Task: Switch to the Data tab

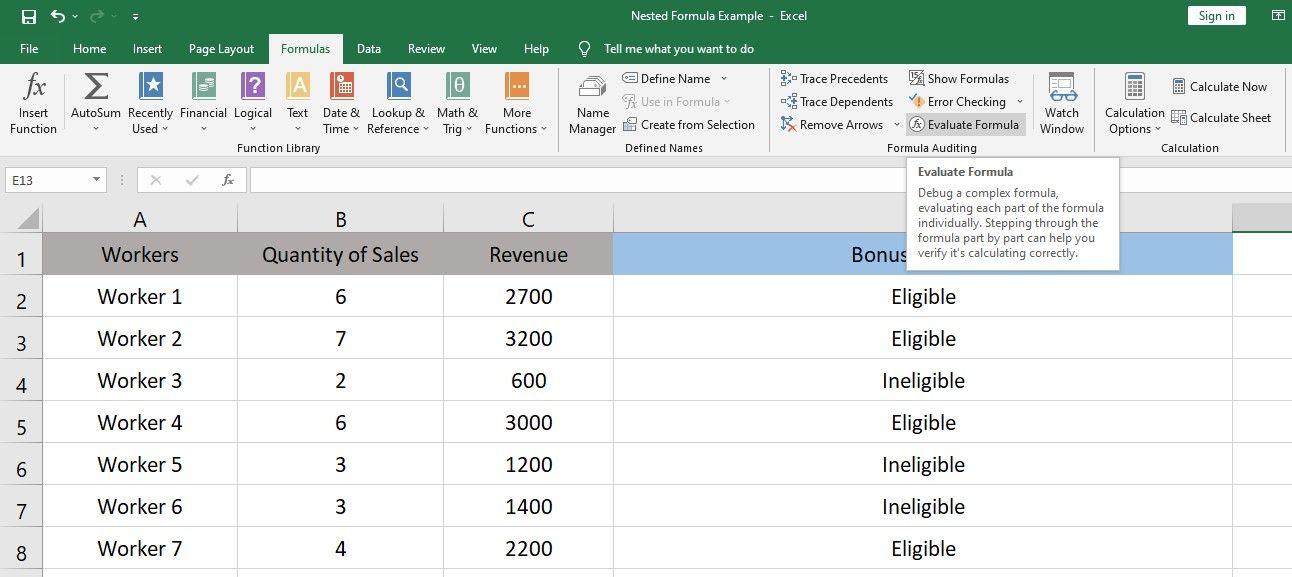Action: (x=369, y=48)
